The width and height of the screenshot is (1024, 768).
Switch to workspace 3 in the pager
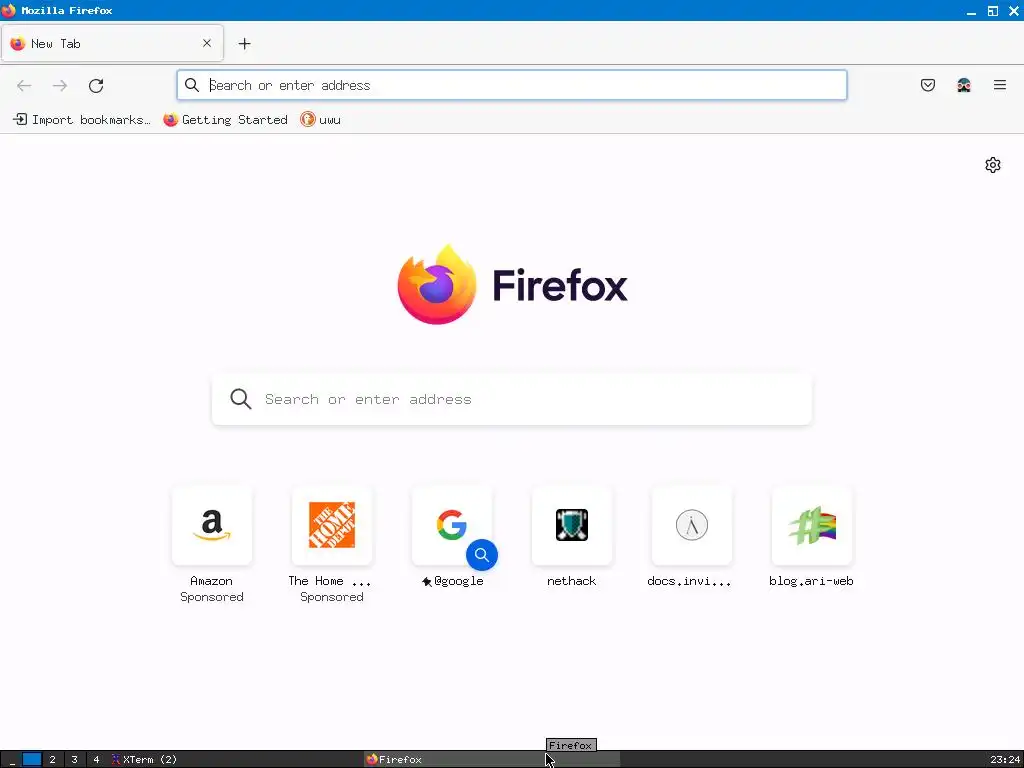coord(74,760)
